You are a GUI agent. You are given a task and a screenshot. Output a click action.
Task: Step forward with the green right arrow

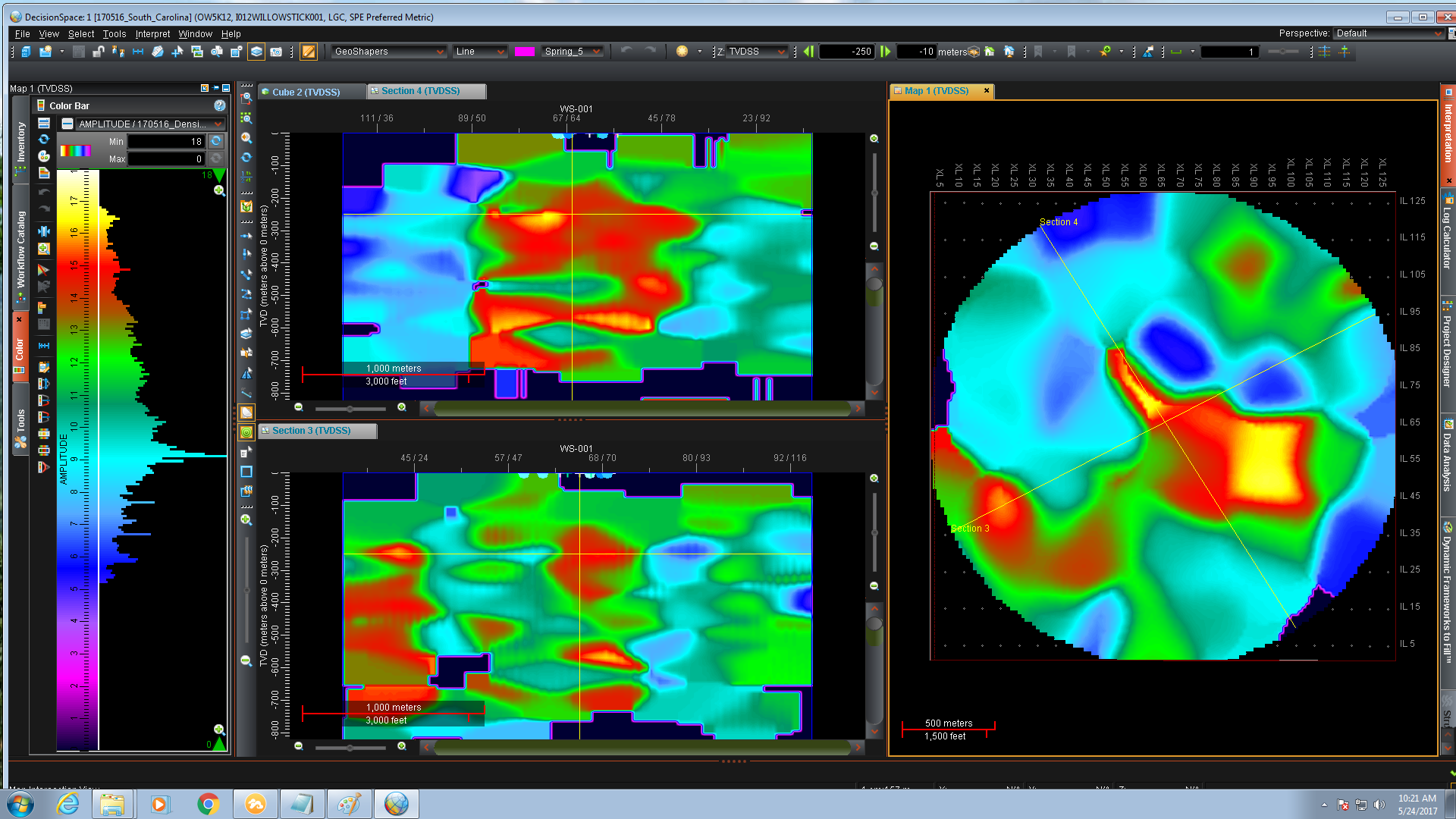[885, 52]
